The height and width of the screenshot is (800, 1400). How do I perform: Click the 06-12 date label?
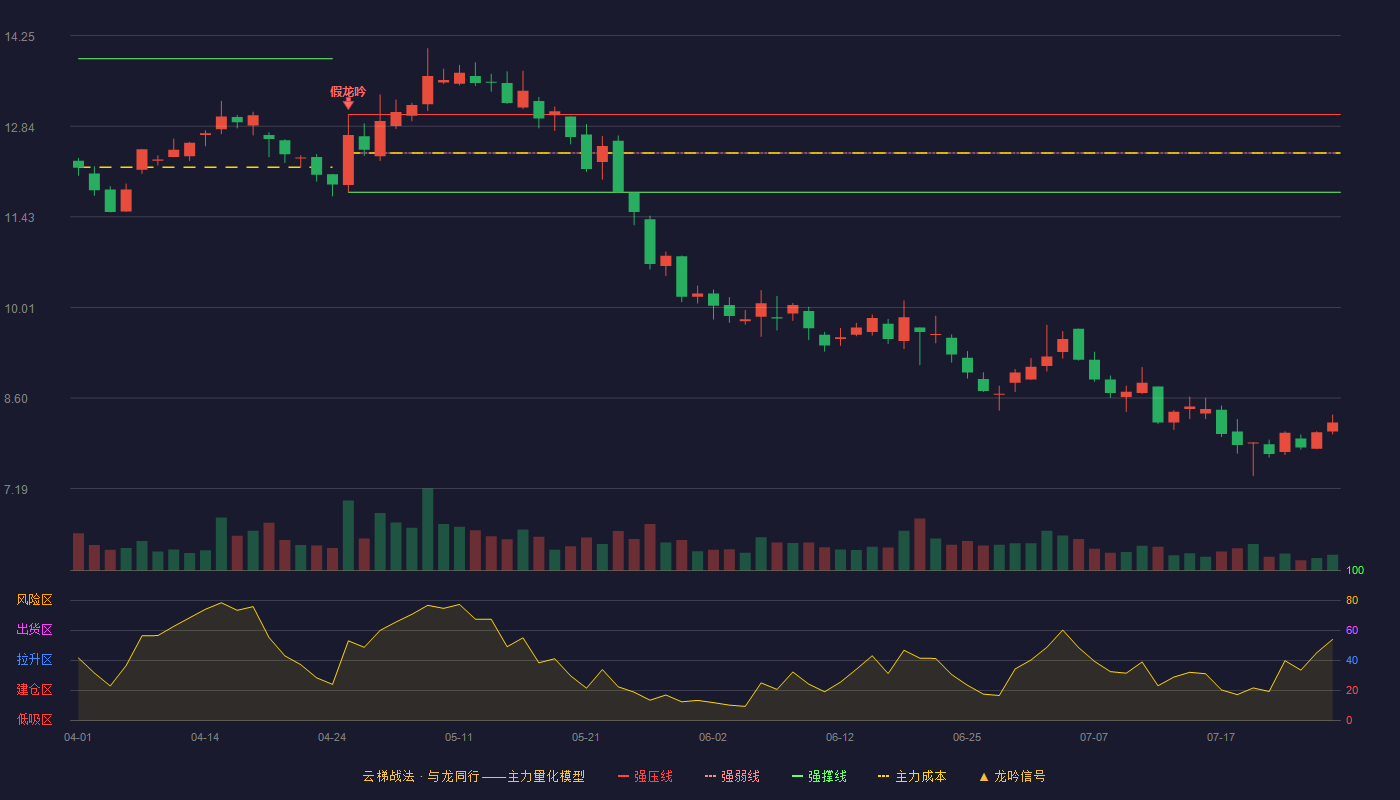click(840, 737)
